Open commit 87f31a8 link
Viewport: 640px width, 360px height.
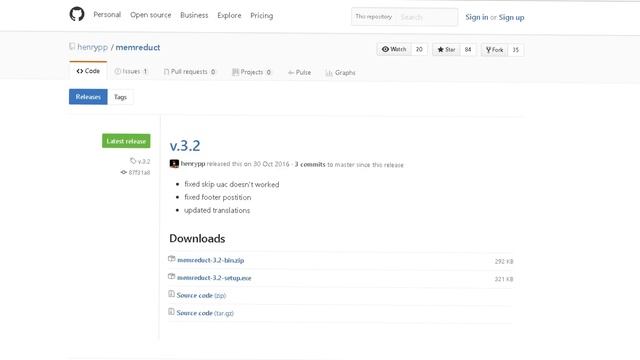pyautogui.click(x=139, y=173)
